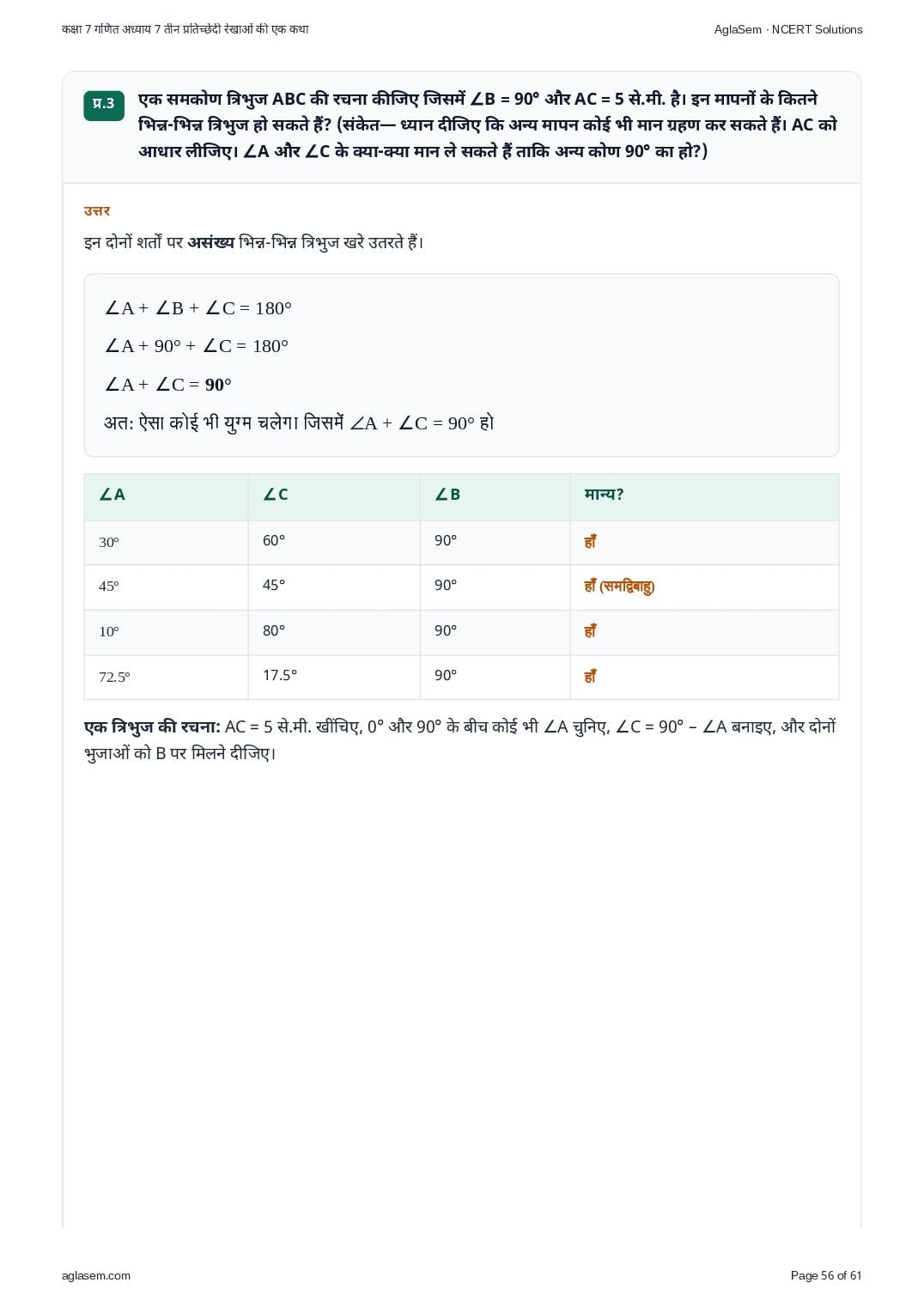The height and width of the screenshot is (1307, 924).
Task: Click the first equation ∠A + ∠B + ∠C = 180°
Action: point(198,308)
